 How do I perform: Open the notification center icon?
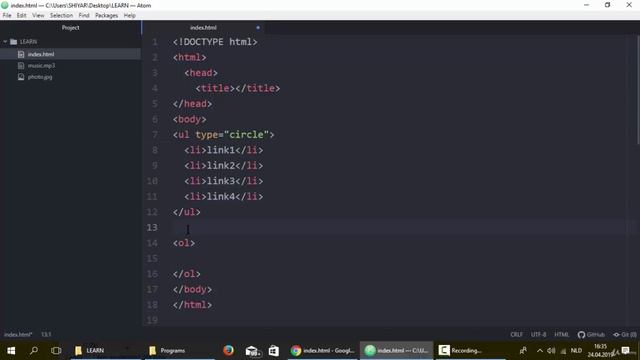(x=626, y=351)
